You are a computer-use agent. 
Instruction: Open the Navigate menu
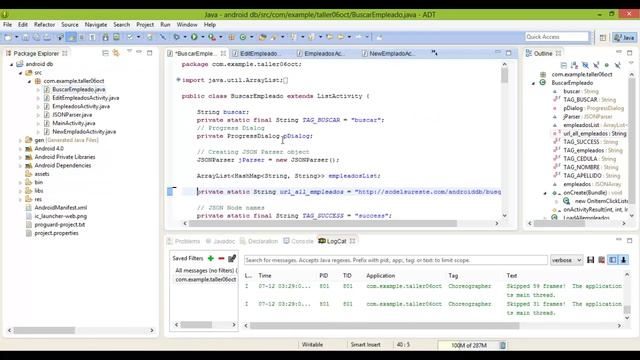(96, 24)
